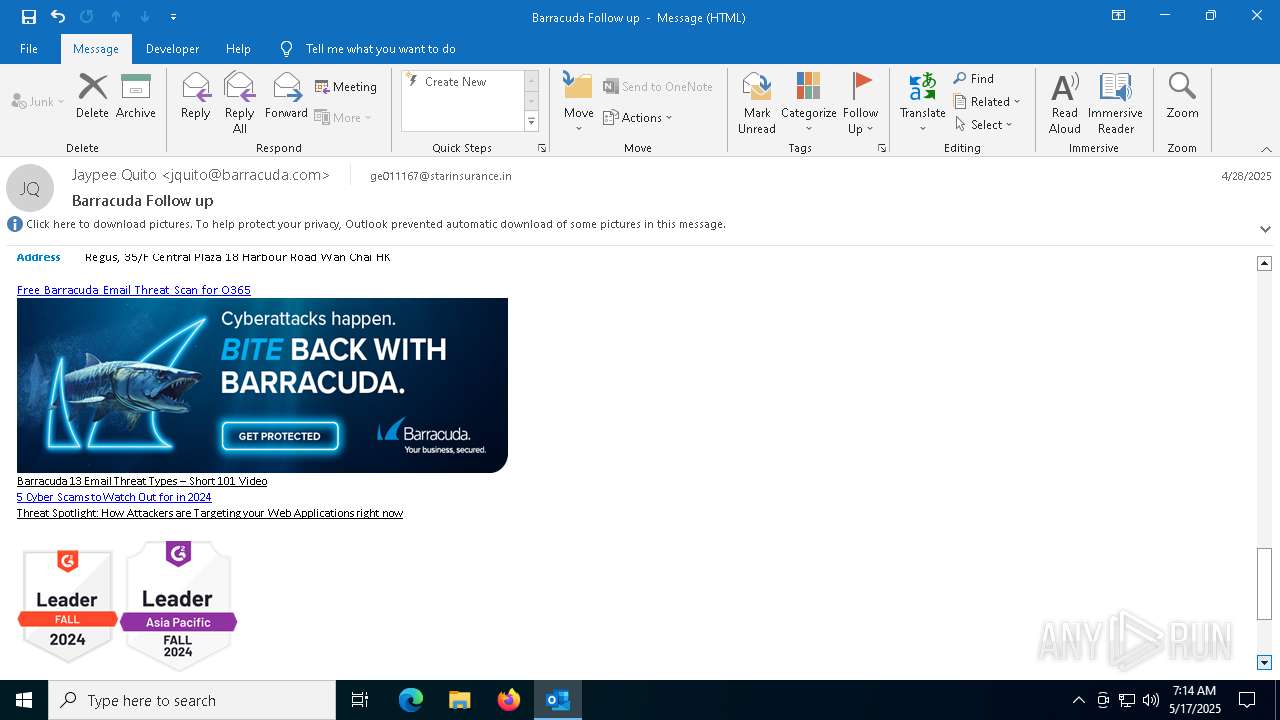The height and width of the screenshot is (720, 1280).
Task: Collapse the ribbon with the chevron
Action: tap(1266, 149)
